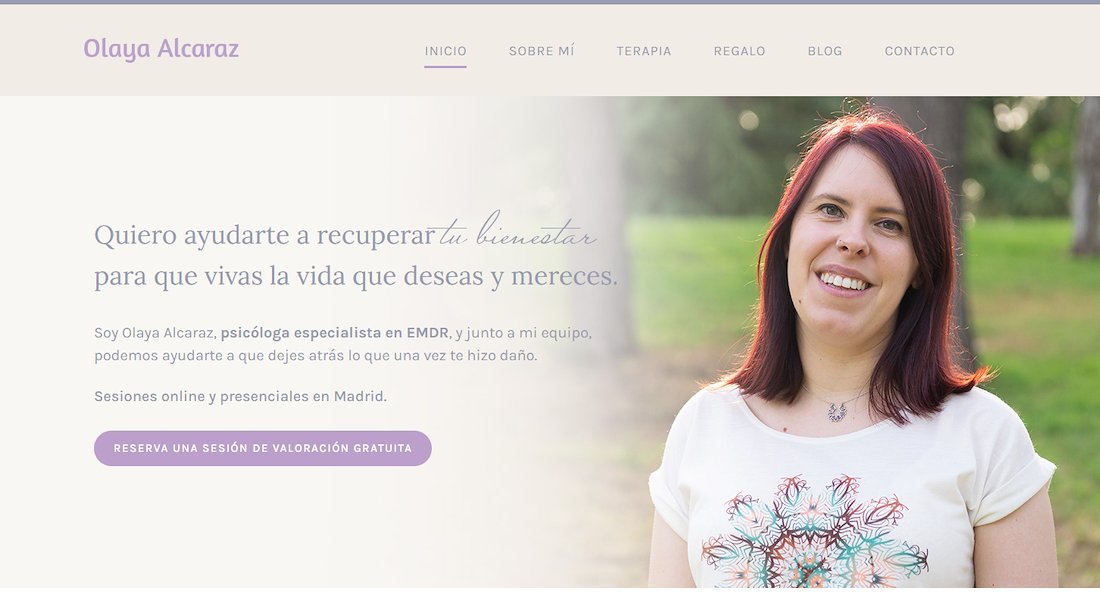Open the TERAPIA navigation link
The height and width of the screenshot is (613, 1100).
point(643,51)
